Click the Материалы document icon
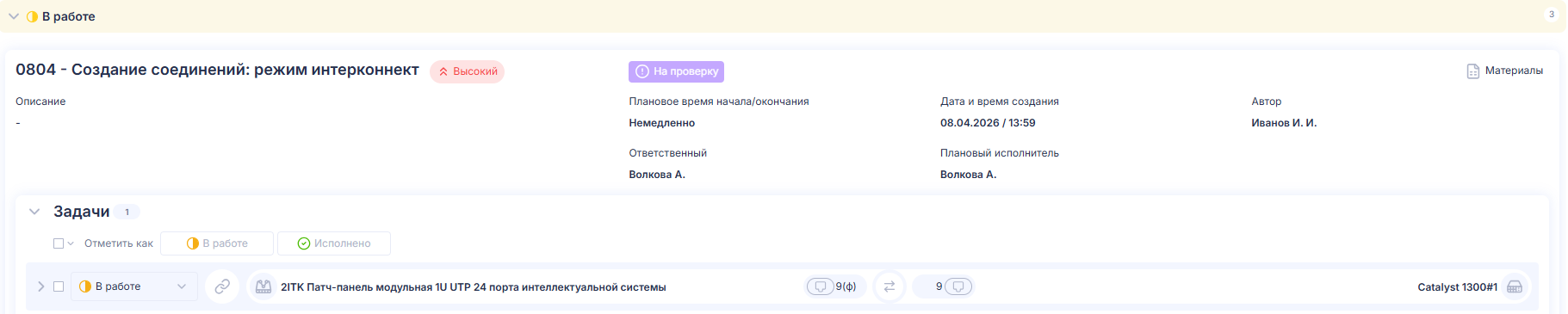Image resolution: width=1568 pixels, height=314 pixels. click(1473, 71)
